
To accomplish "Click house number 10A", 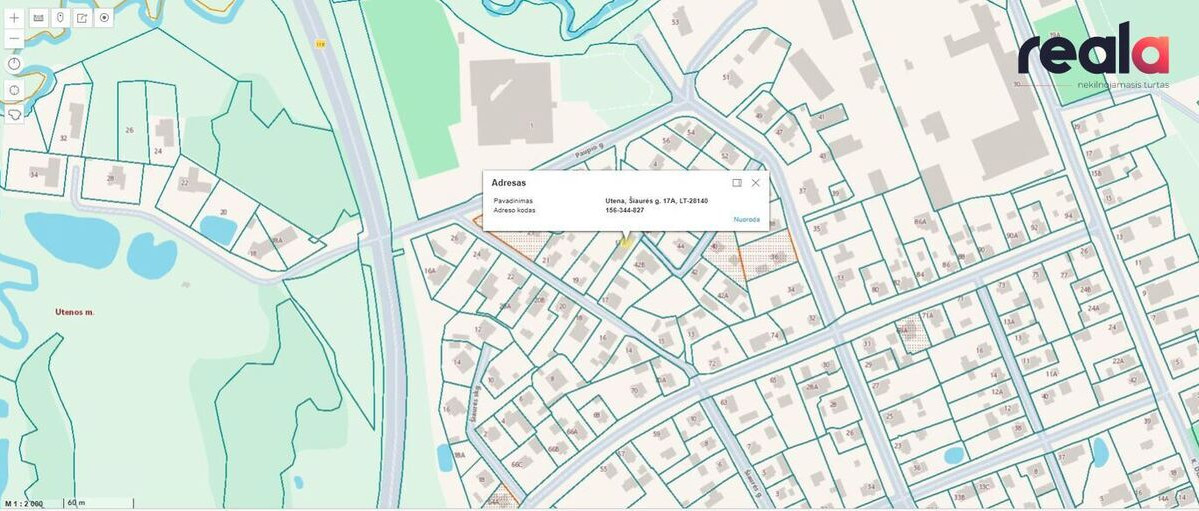I will 661,380.
